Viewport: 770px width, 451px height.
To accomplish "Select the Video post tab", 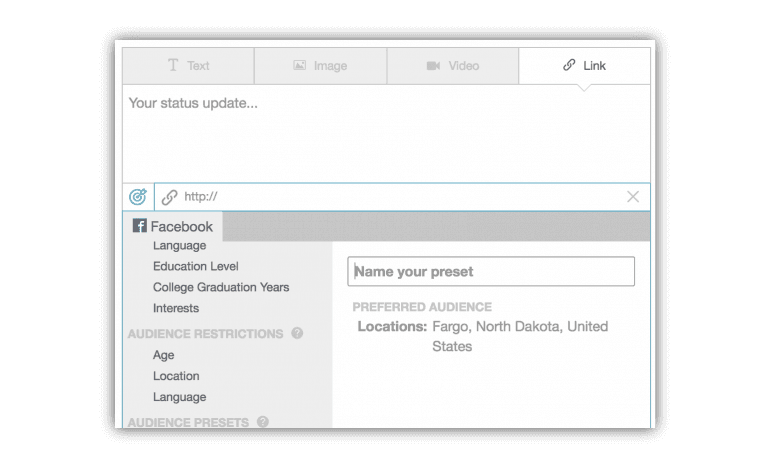I will [x=452, y=66].
